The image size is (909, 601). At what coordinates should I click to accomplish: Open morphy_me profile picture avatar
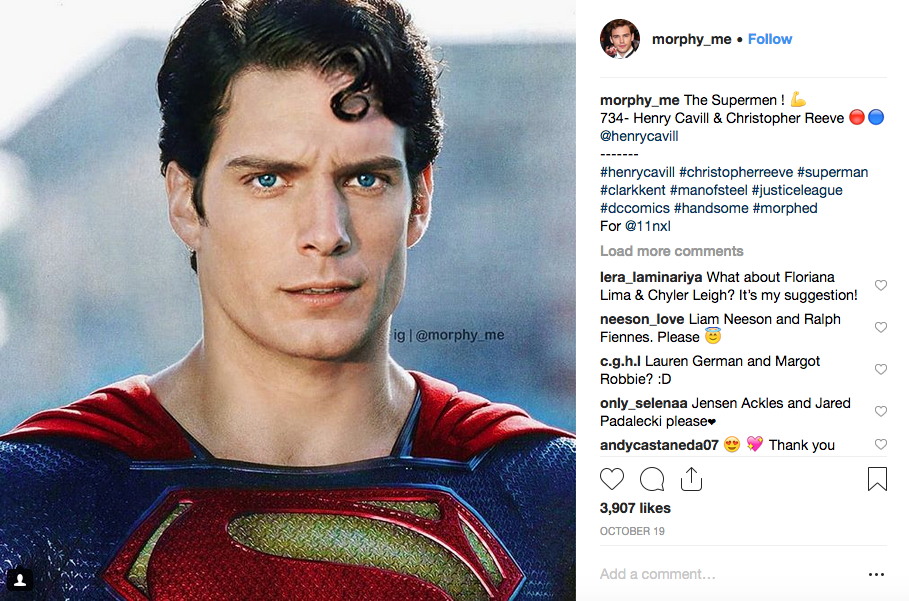[620, 39]
